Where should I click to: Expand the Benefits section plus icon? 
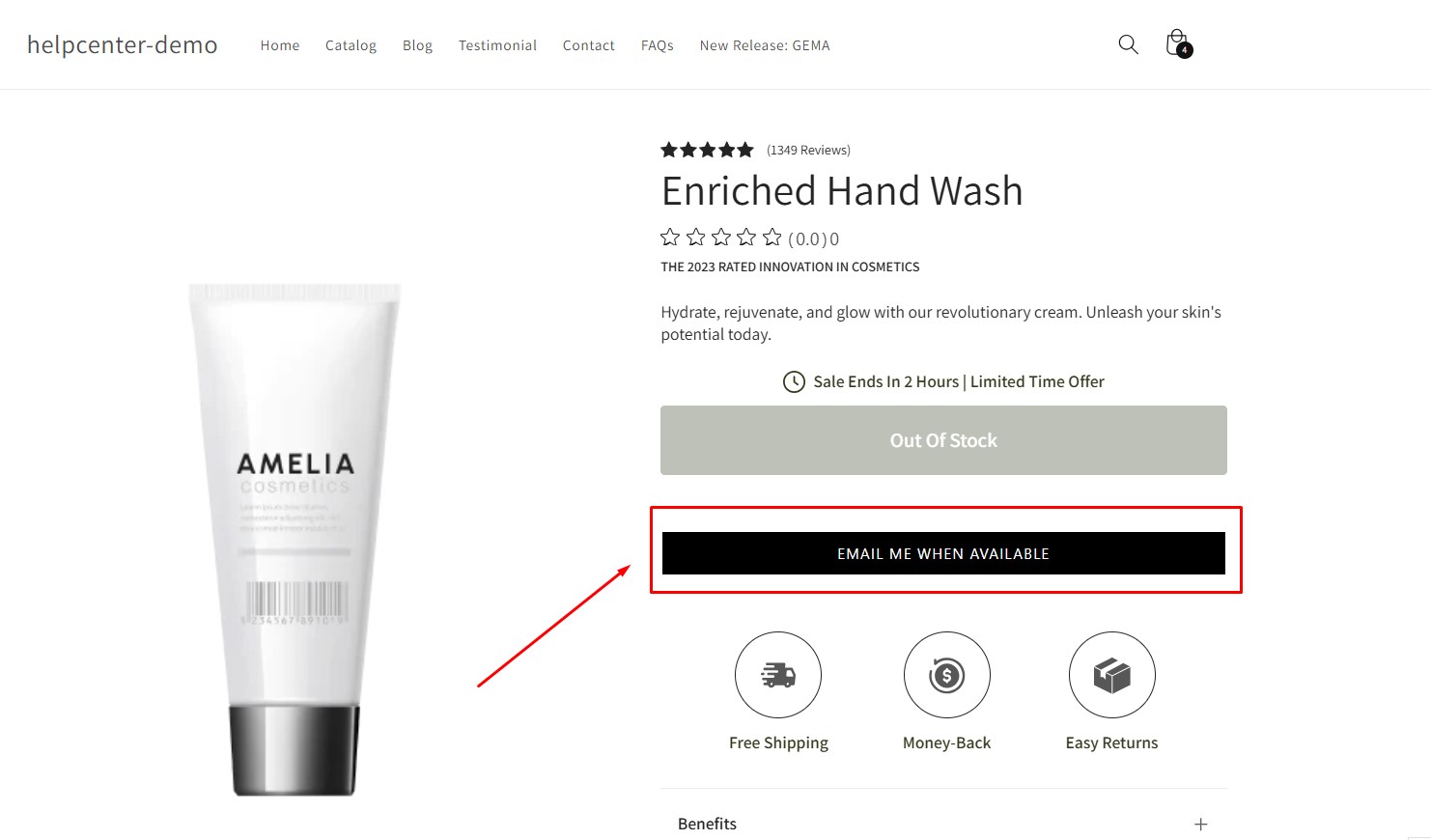tap(1200, 824)
